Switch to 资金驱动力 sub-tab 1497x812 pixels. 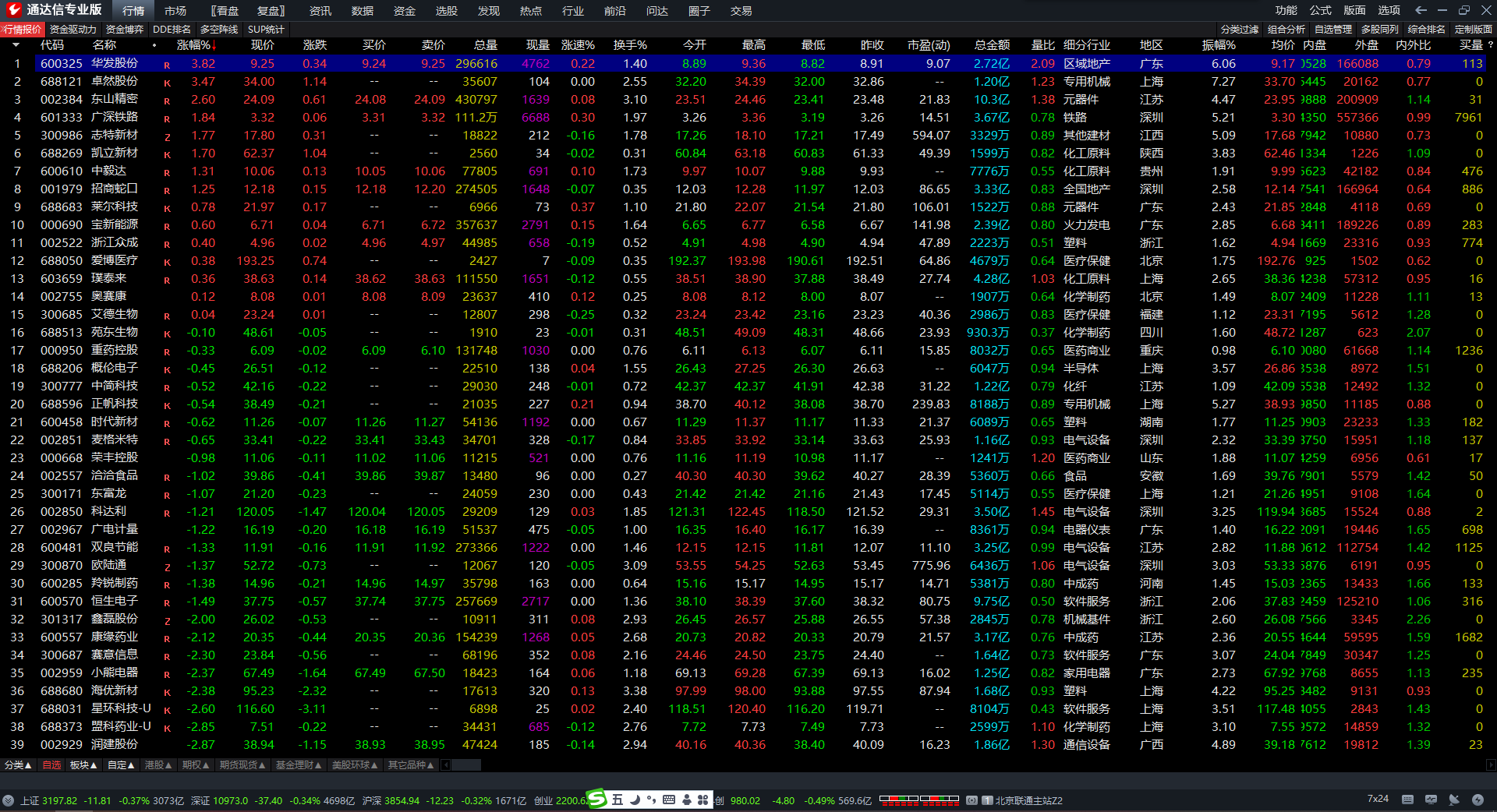(x=73, y=29)
